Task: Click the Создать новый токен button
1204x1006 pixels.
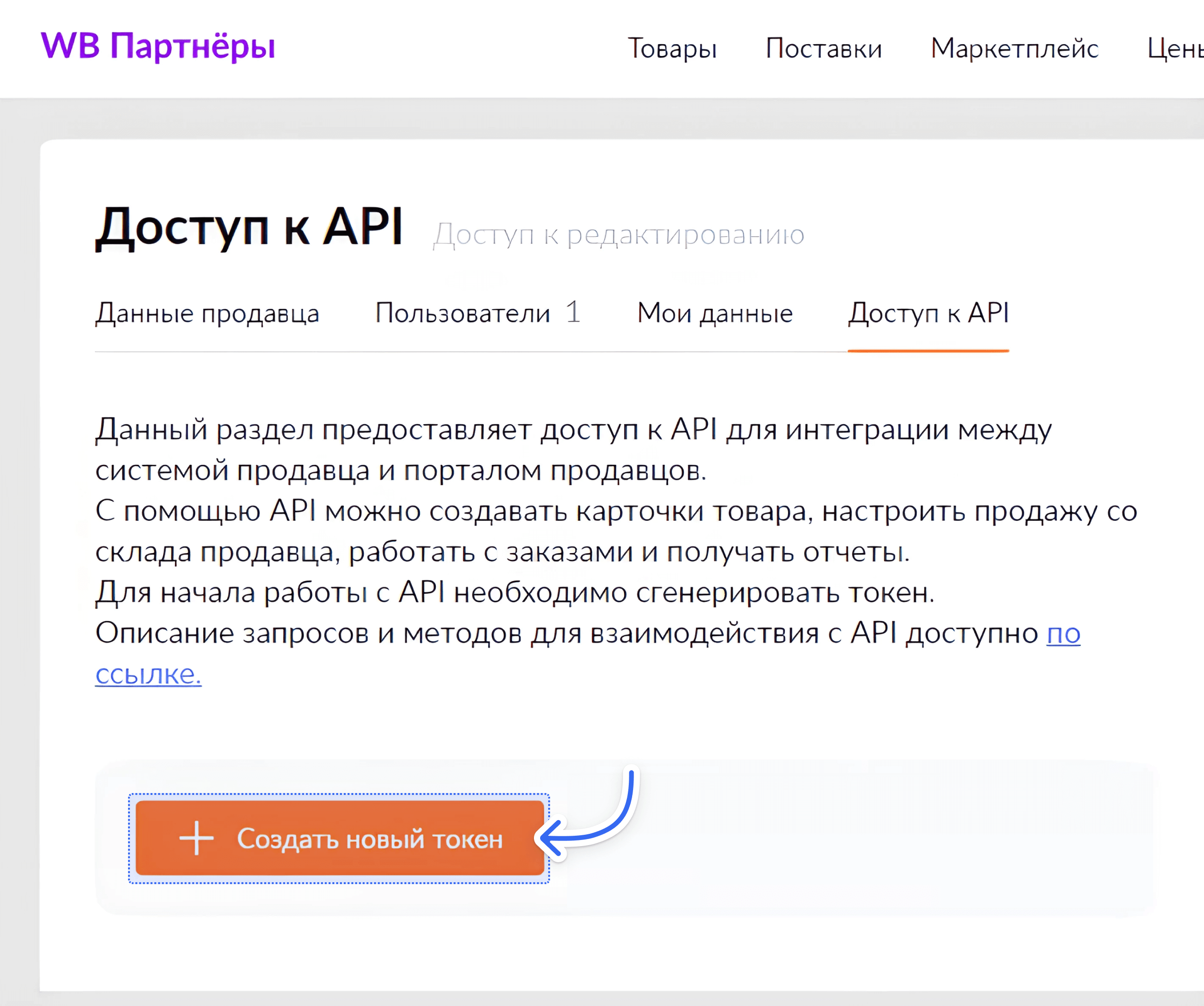Action: [340, 839]
